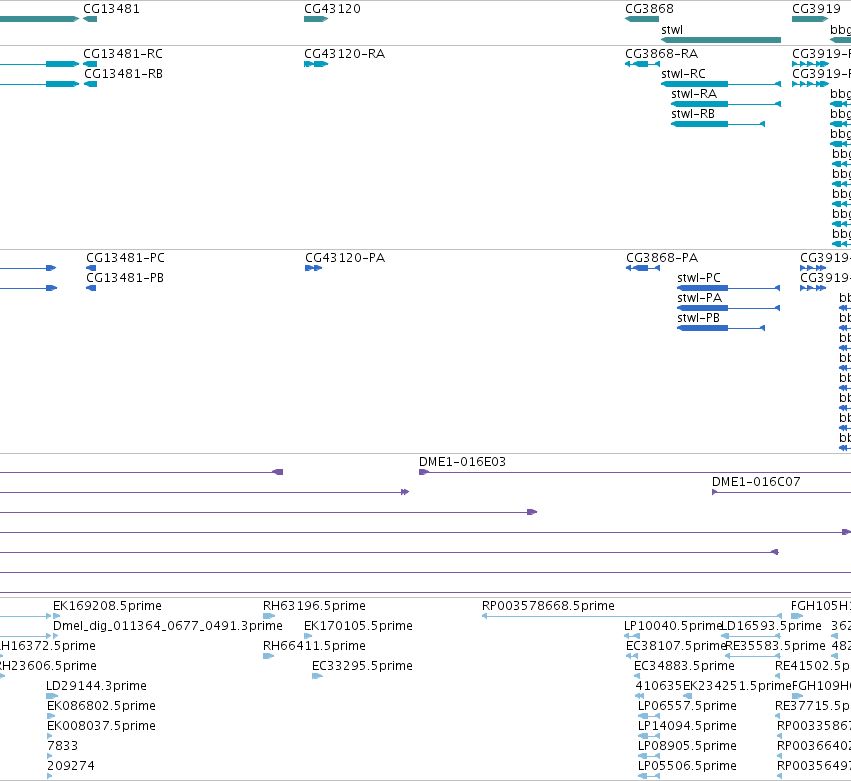
Task: Select the stwl-PA protein label
Action: pyautogui.click(x=700, y=298)
